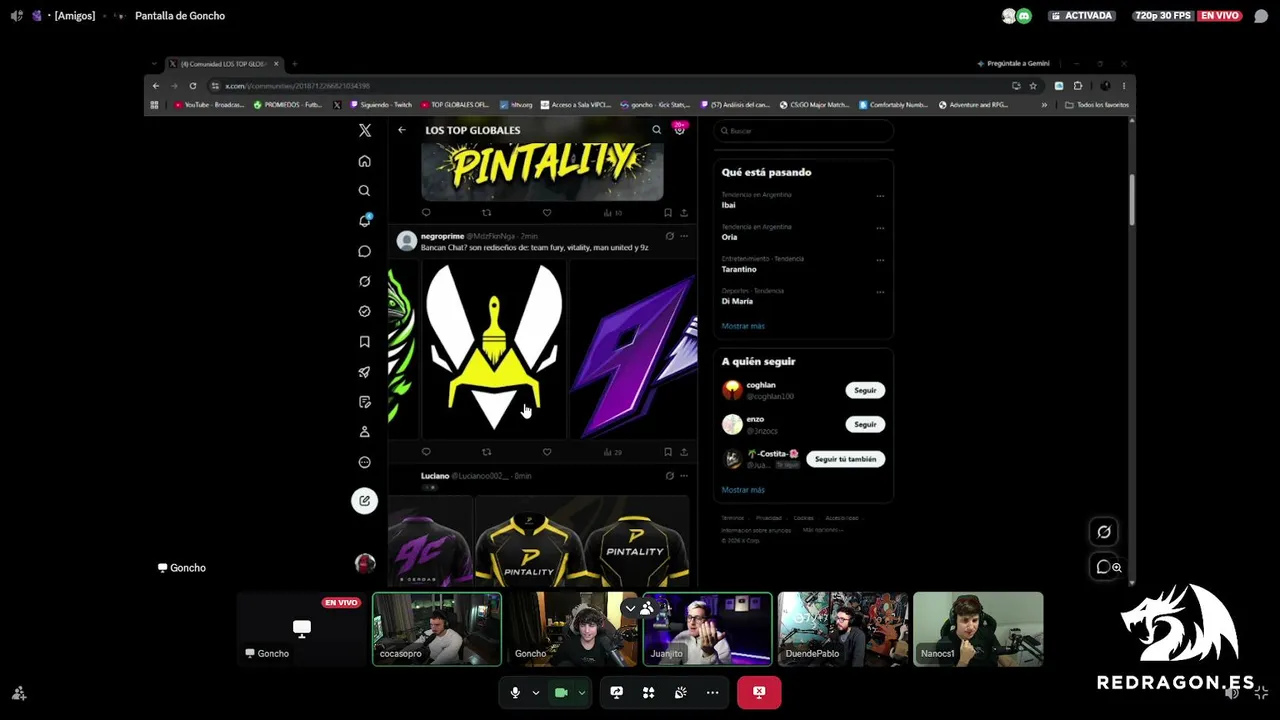Click the X search Buscar field
1280x720 pixels.
(x=803, y=131)
